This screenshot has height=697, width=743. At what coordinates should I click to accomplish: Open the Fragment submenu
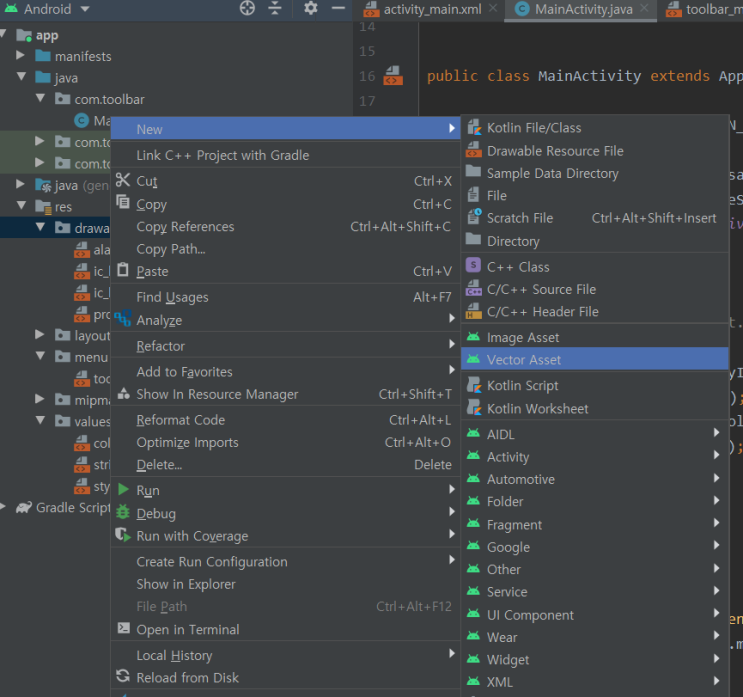(594, 525)
